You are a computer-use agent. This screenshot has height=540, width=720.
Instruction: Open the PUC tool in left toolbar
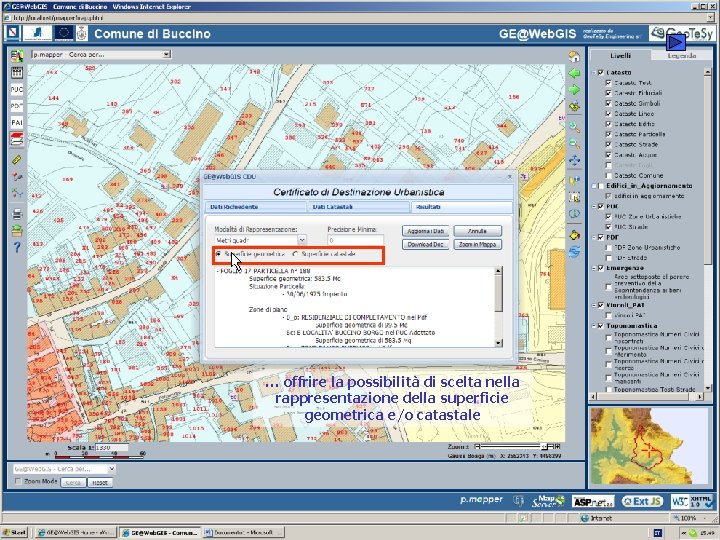(17, 89)
